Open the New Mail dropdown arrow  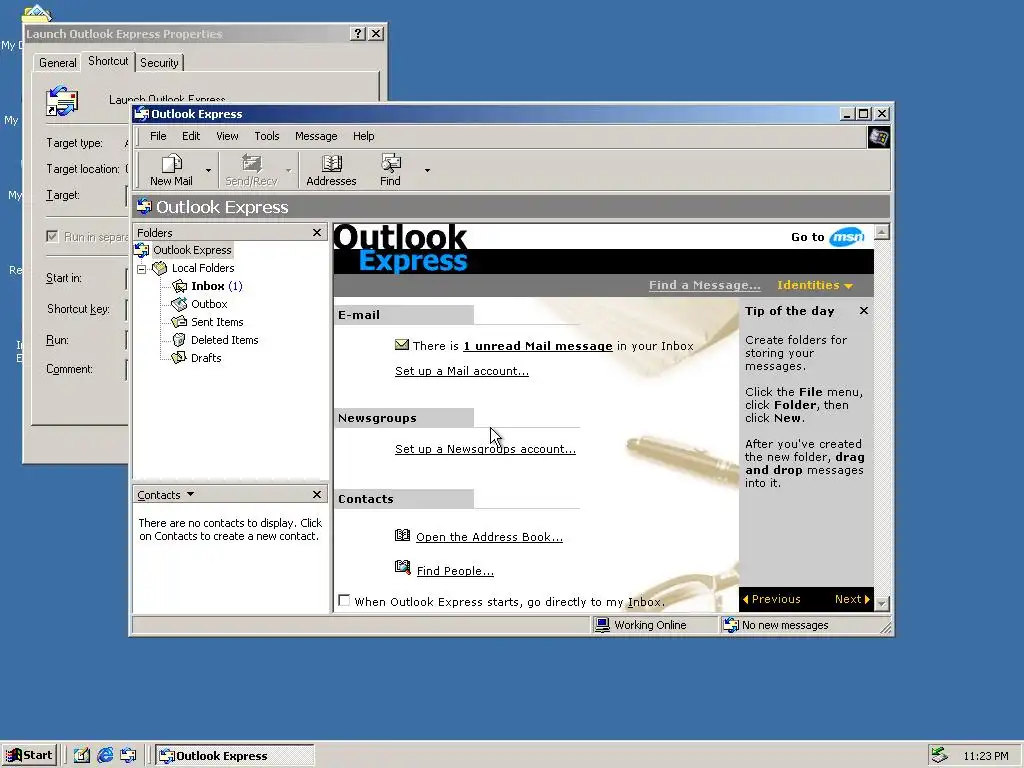(x=208, y=170)
